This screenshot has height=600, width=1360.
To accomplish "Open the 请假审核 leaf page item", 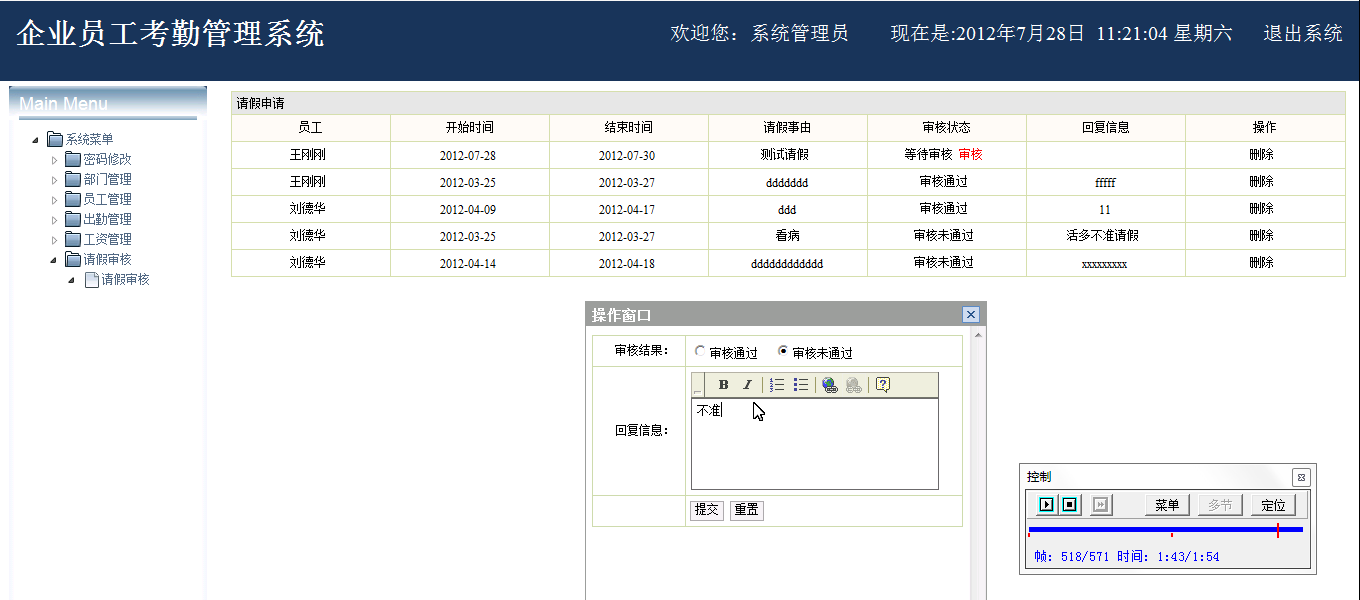I will (x=125, y=279).
